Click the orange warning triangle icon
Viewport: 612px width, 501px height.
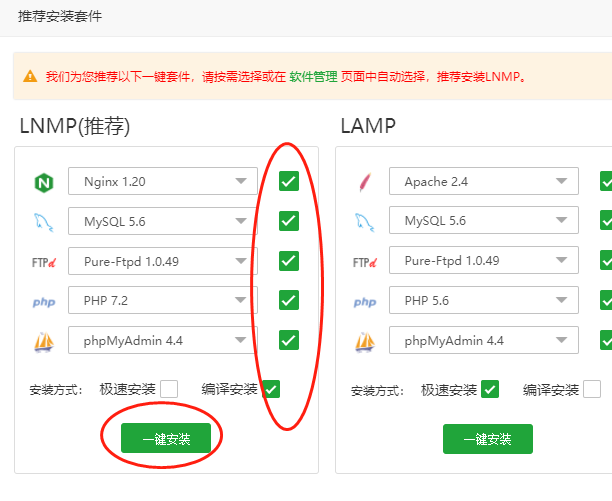(30, 76)
